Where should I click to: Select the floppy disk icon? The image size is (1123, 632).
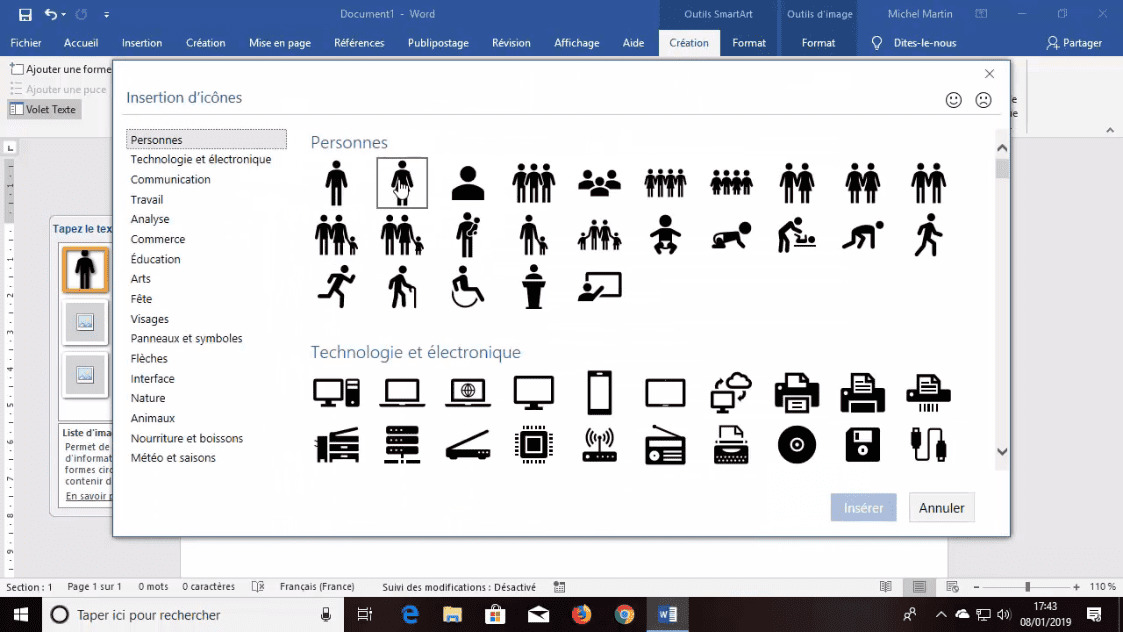862,445
